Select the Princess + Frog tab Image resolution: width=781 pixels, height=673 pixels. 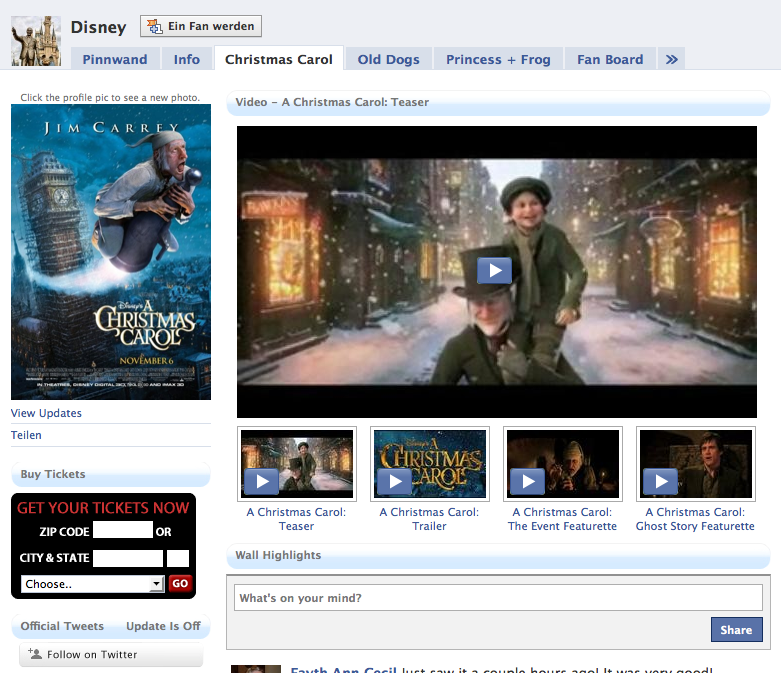(x=498, y=59)
